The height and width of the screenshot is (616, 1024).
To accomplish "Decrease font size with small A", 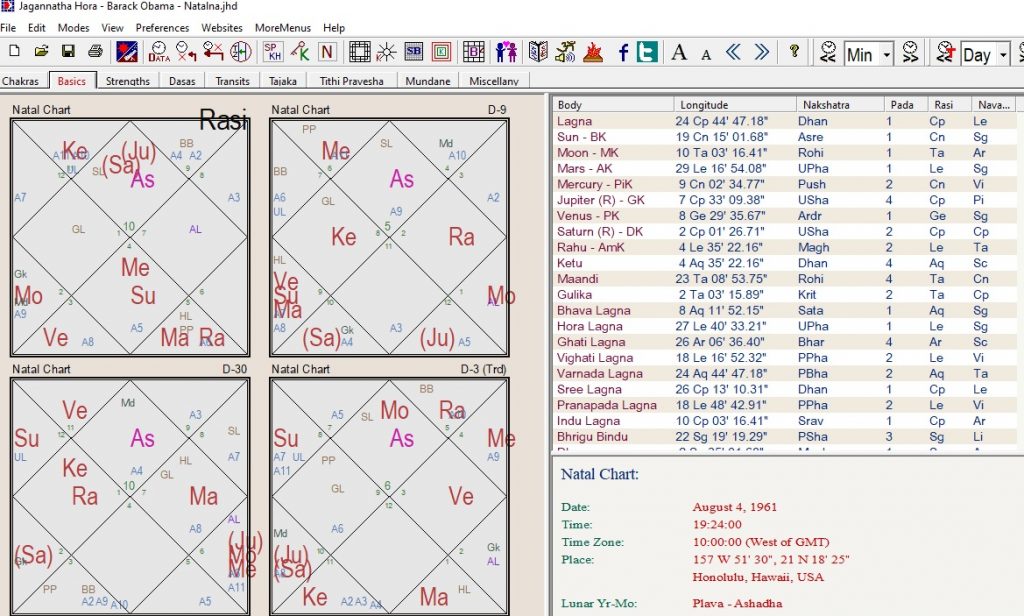I will (706, 54).
